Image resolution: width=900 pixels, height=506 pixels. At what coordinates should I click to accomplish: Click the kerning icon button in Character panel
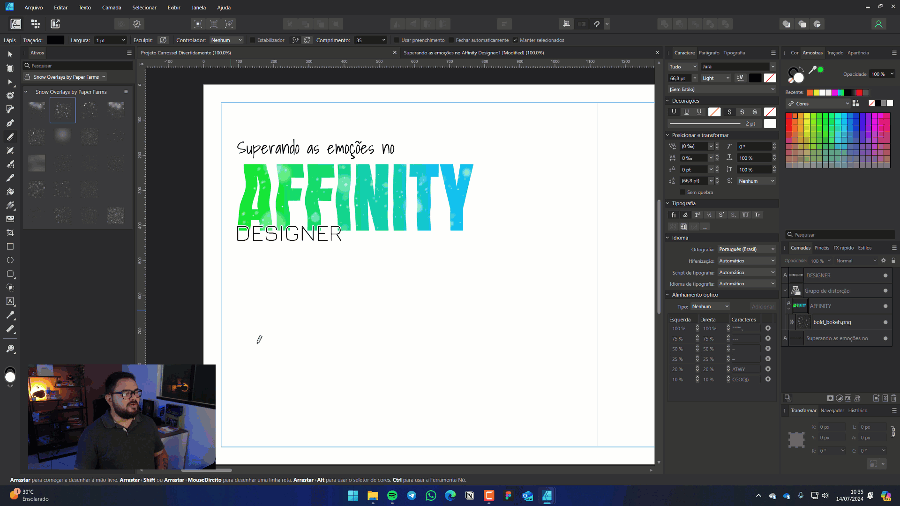tap(740, 78)
